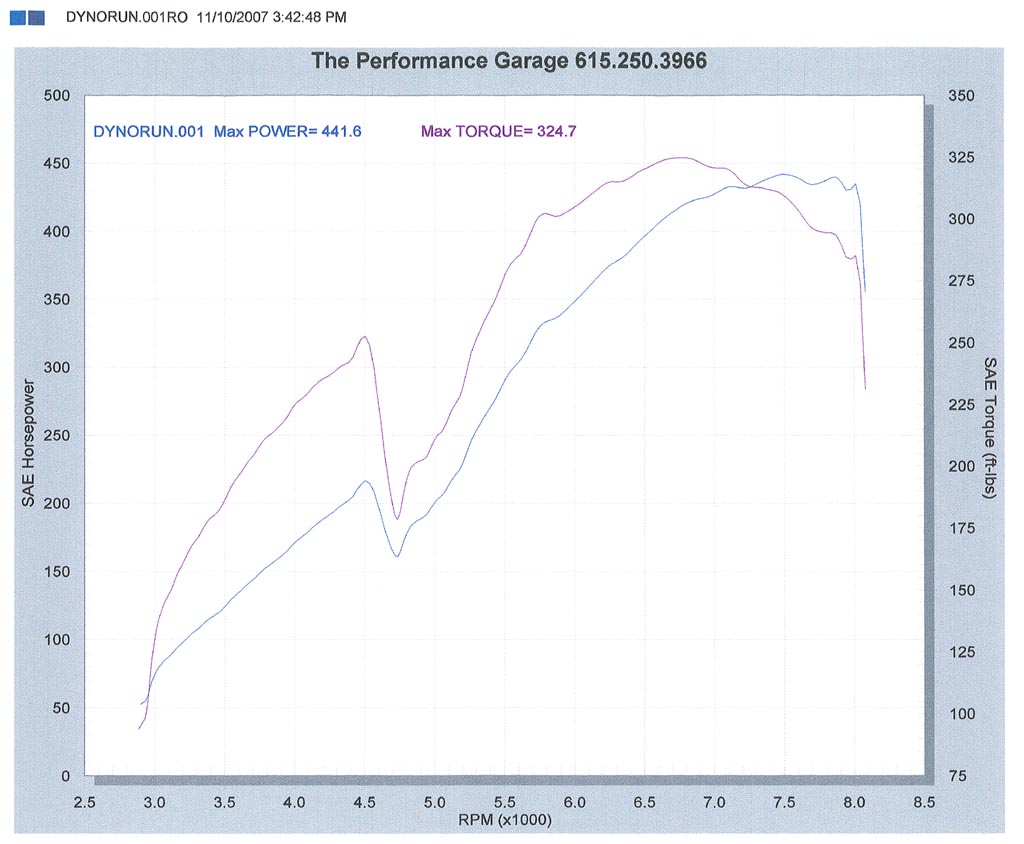Image resolution: width=1024 pixels, height=844 pixels.
Task: Click the Max TORQUE= 324.7 readout
Action: tap(492, 130)
